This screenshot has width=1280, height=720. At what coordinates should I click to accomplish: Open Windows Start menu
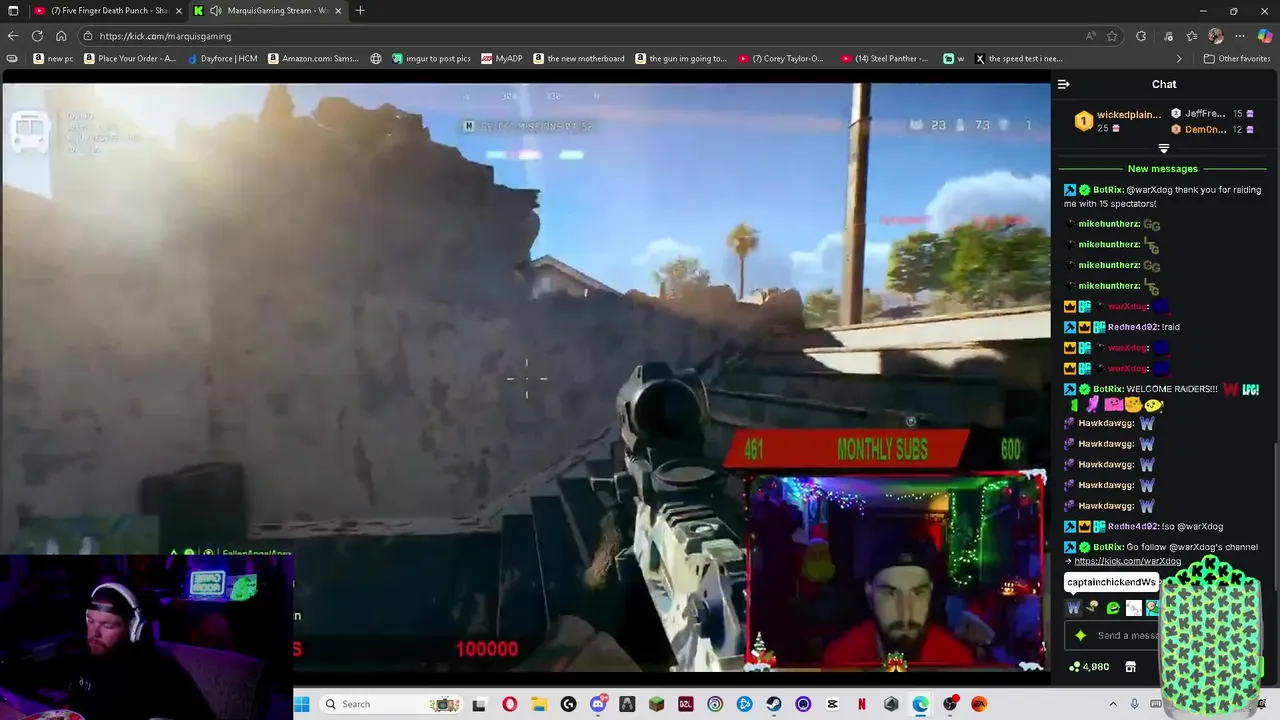[302, 704]
